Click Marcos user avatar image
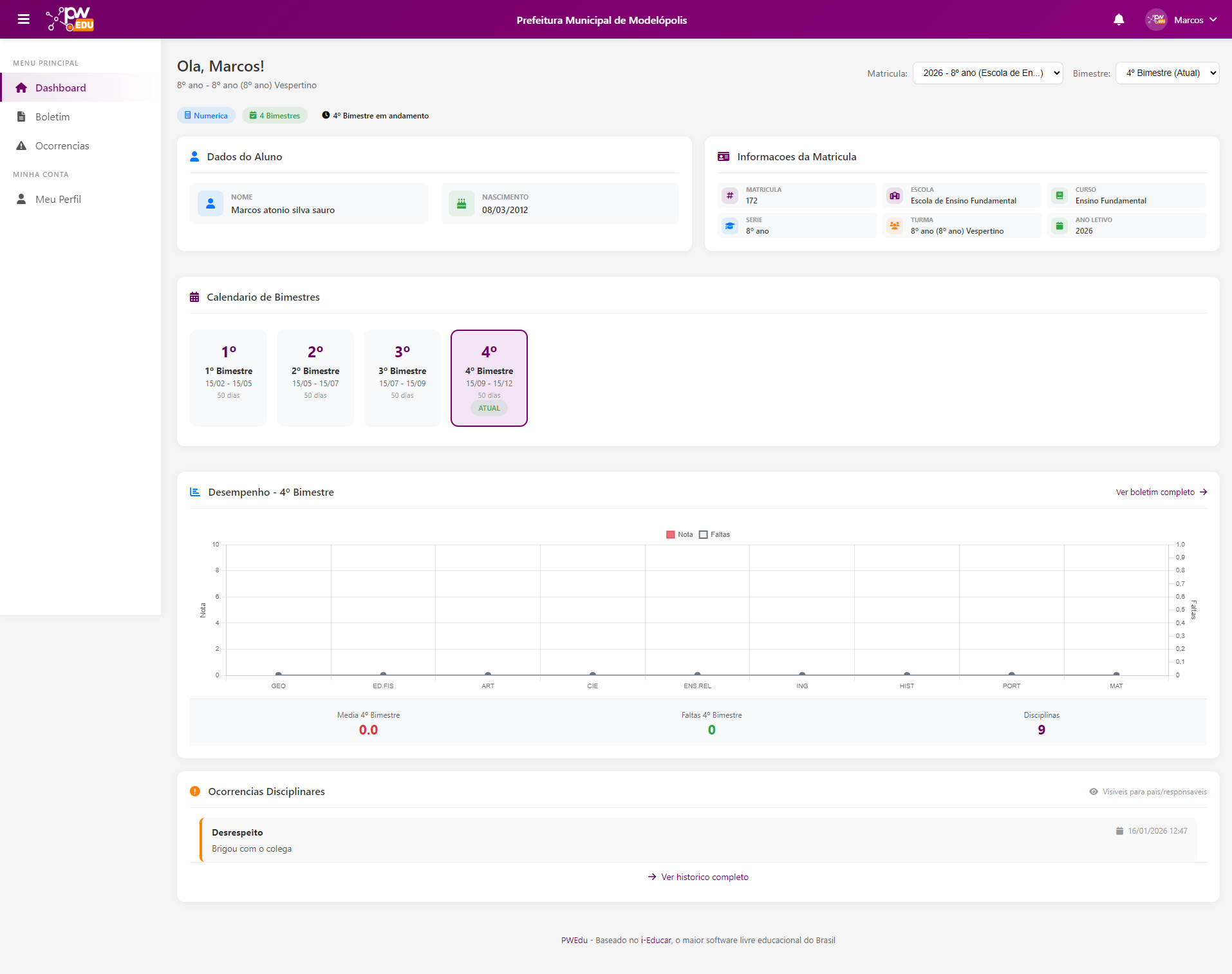 (1156, 20)
